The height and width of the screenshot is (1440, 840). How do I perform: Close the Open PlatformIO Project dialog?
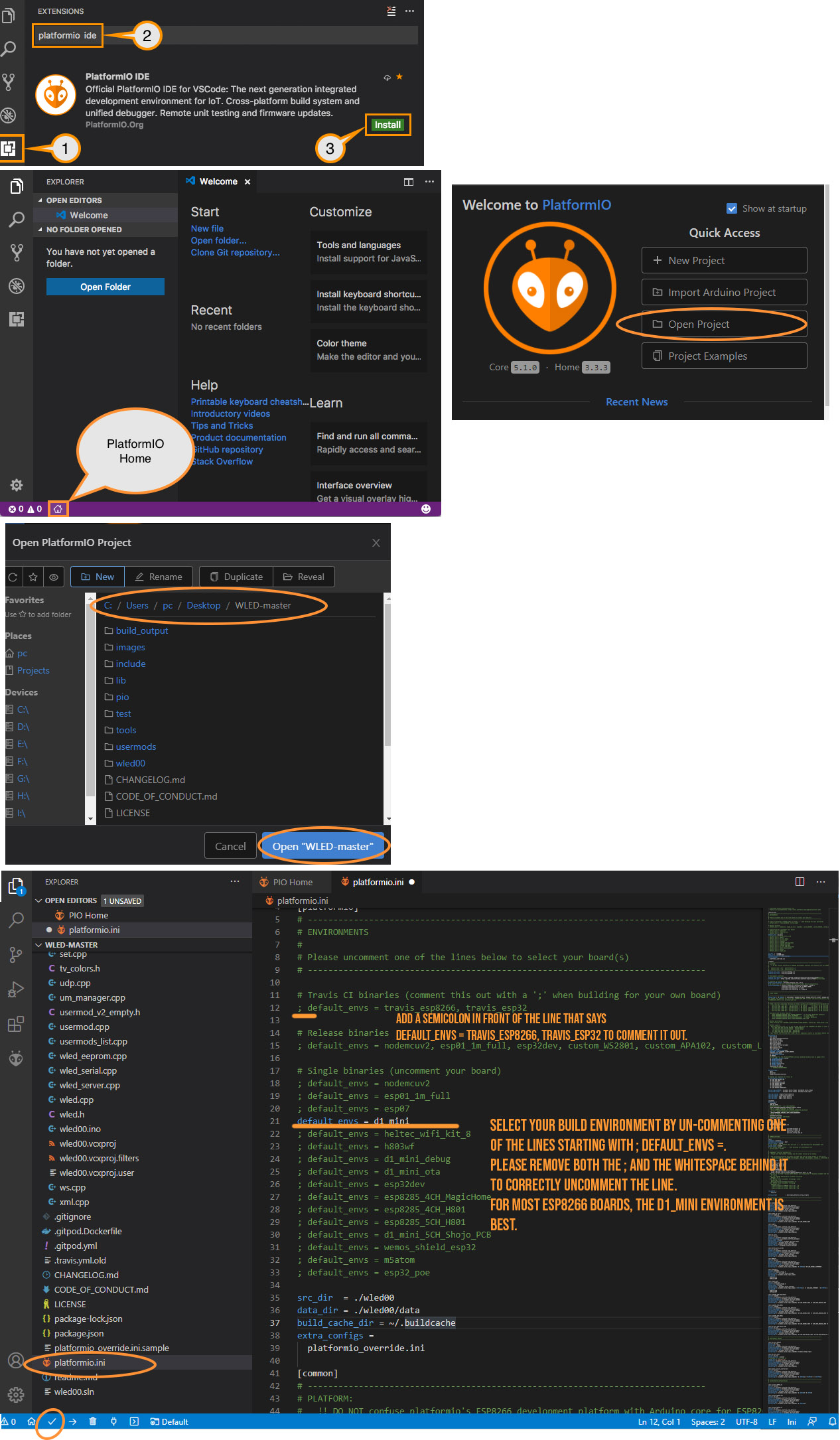376,543
